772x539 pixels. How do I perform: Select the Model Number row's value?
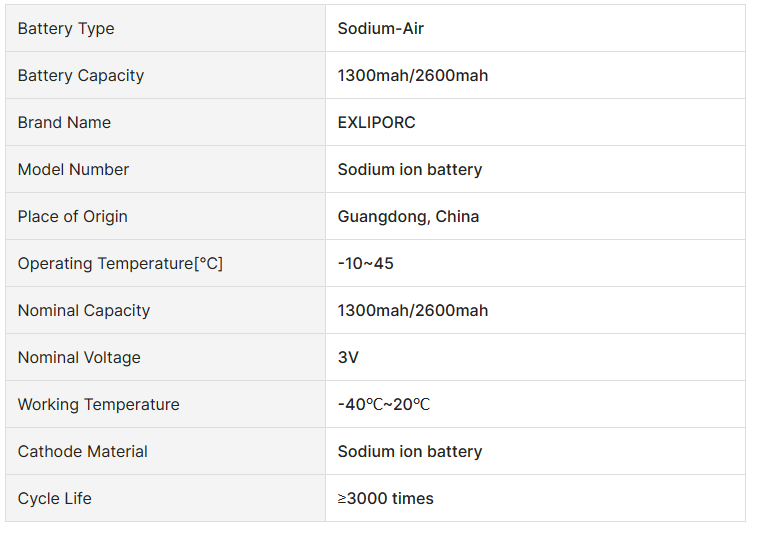point(409,170)
